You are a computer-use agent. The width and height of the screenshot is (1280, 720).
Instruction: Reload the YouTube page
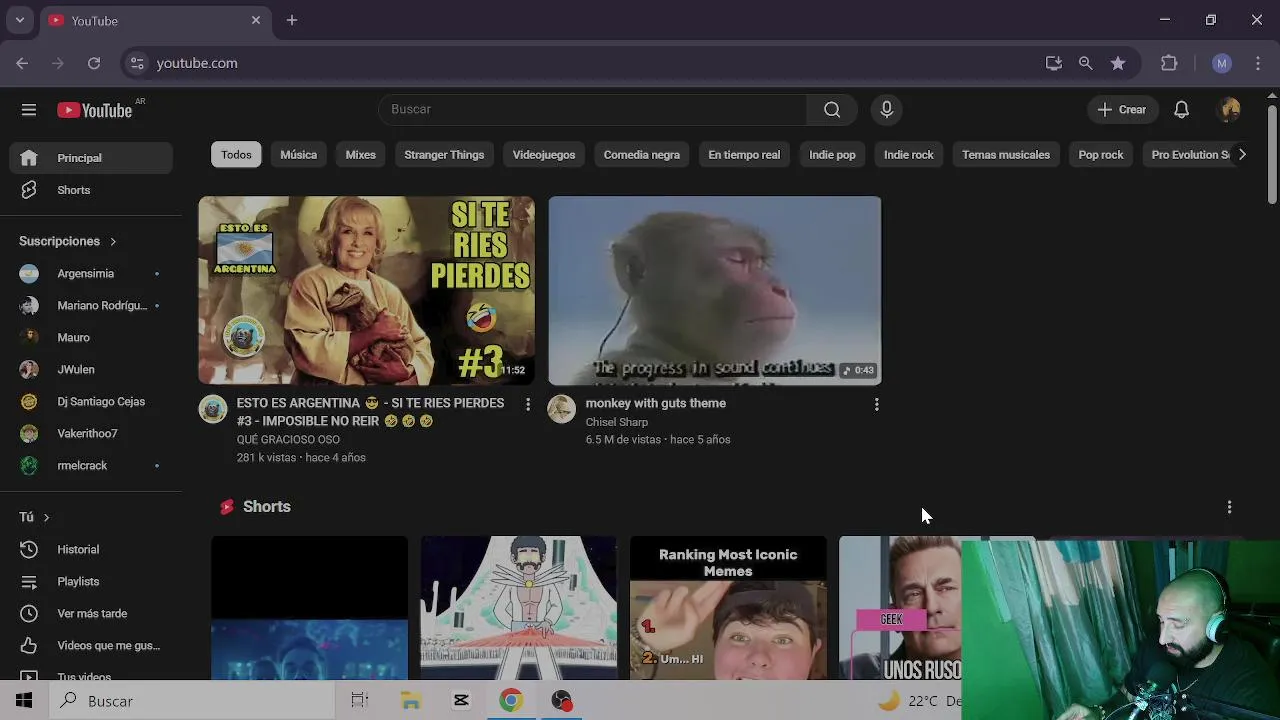pyautogui.click(x=94, y=63)
